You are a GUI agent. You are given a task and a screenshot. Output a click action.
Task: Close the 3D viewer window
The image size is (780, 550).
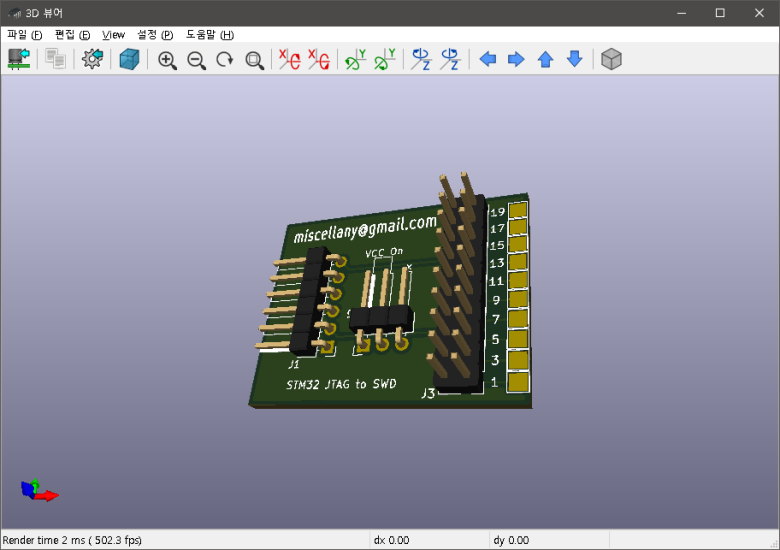pos(759,13)
